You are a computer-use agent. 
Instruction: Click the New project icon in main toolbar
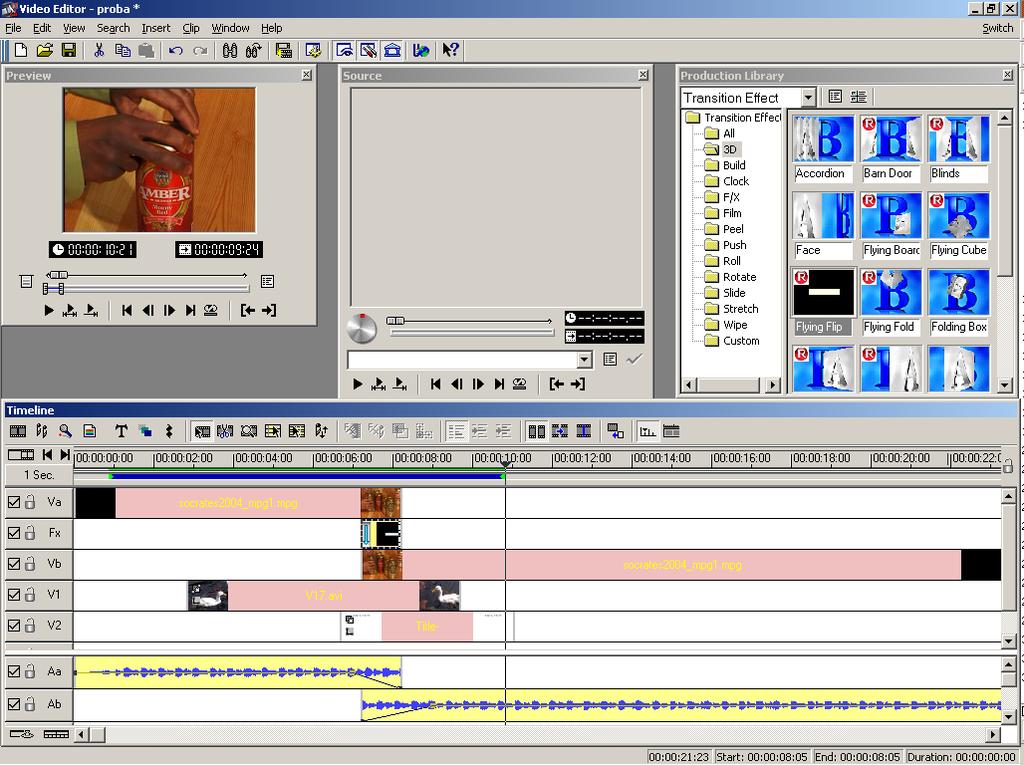[x=21, y=50]
